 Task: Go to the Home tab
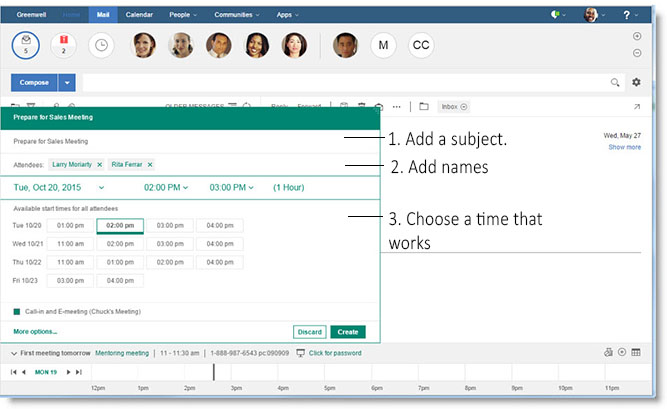71,14
